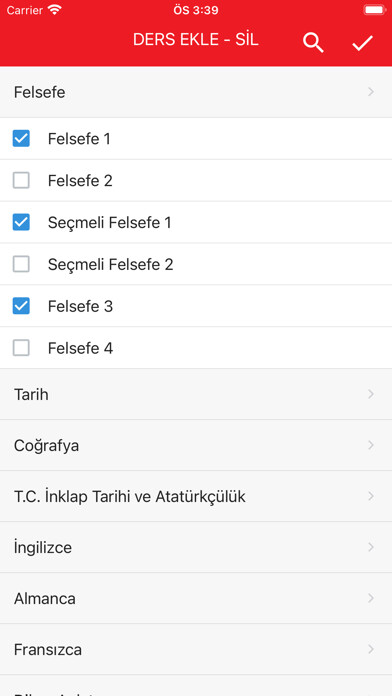
Task: Expand the Tarih category chevron
Action: (x=371, y=394)
